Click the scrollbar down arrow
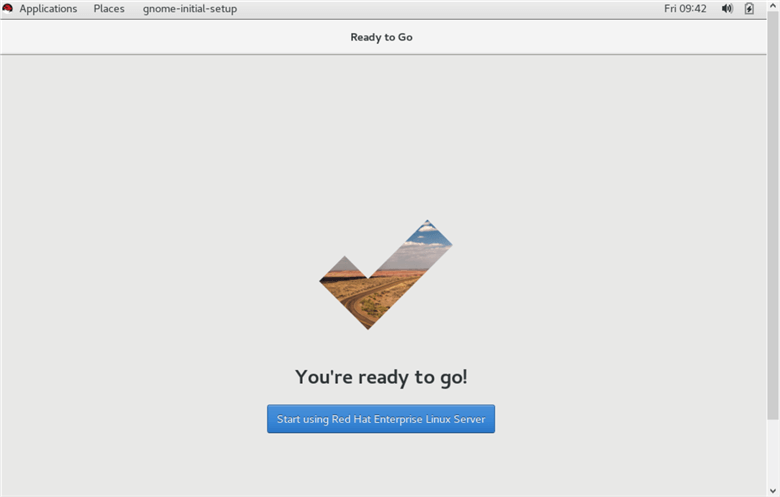This screenshot has width=780, height=497. [x=773, y=491]
